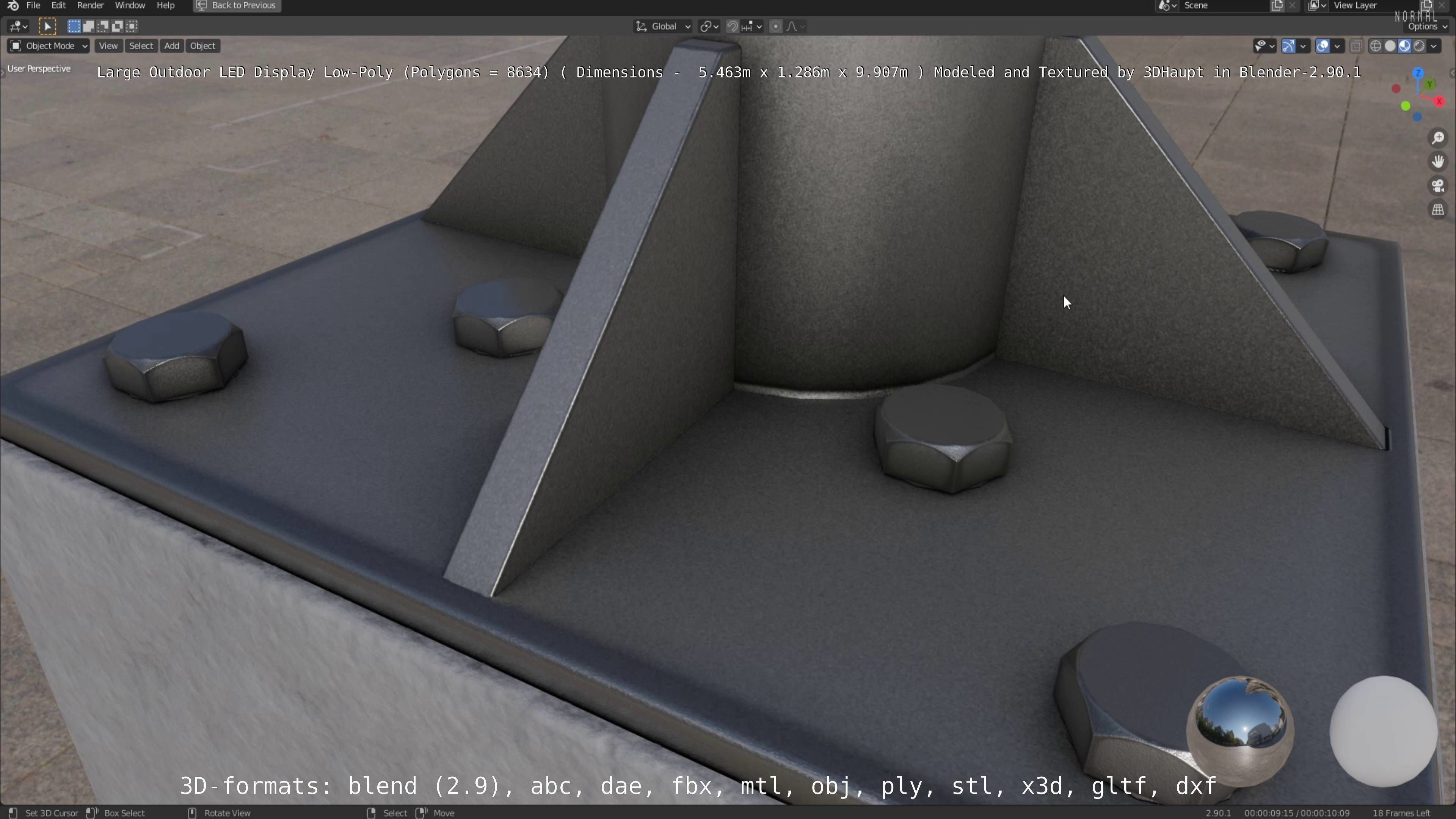Image resolution: width=1456 pixels, height=819 pixels.
Task: Click the white diffuse preview sphere
Action: tap(1384, 731)
